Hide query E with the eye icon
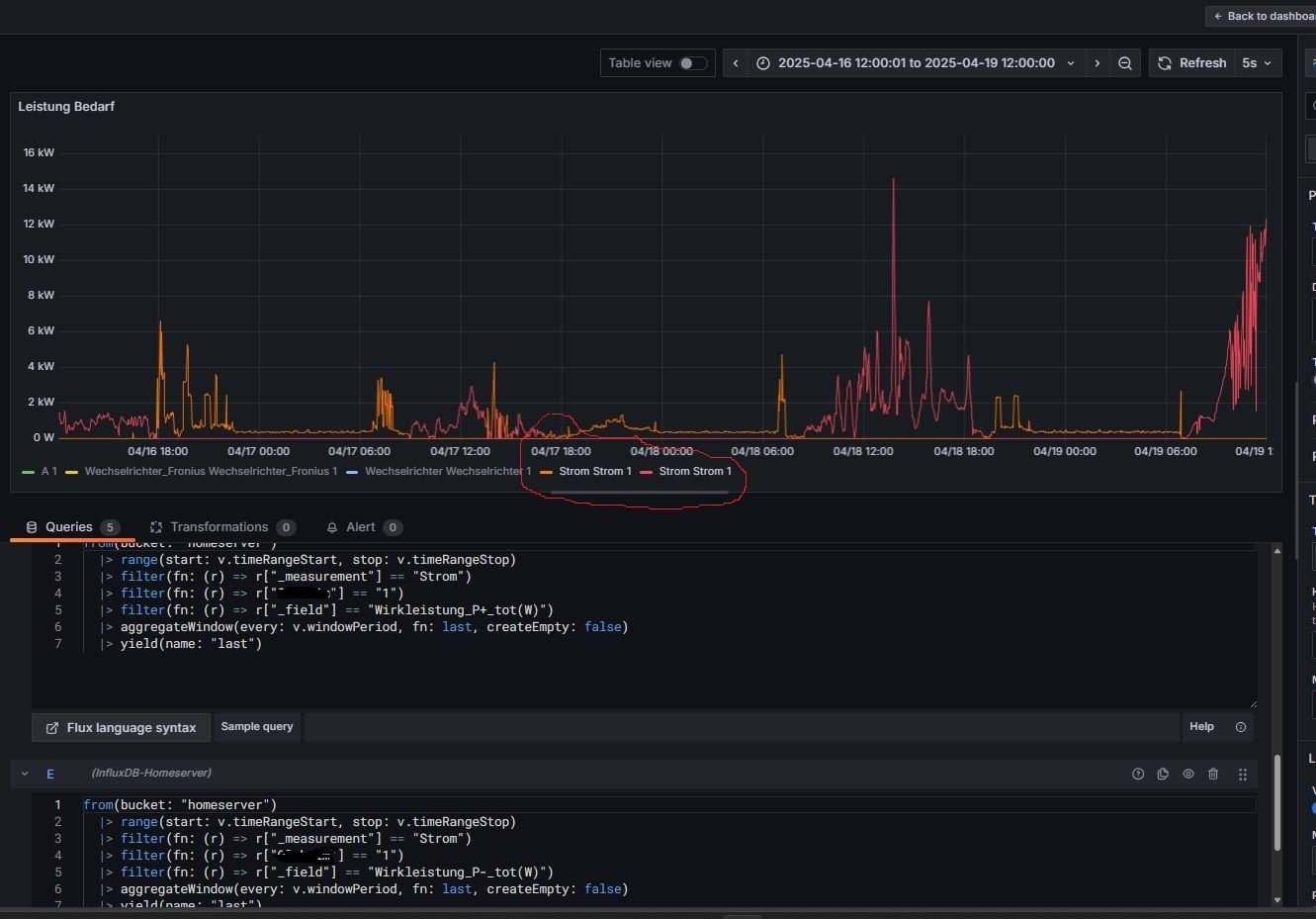This screenshot has width=1316, height=919. coord(1188,774)
